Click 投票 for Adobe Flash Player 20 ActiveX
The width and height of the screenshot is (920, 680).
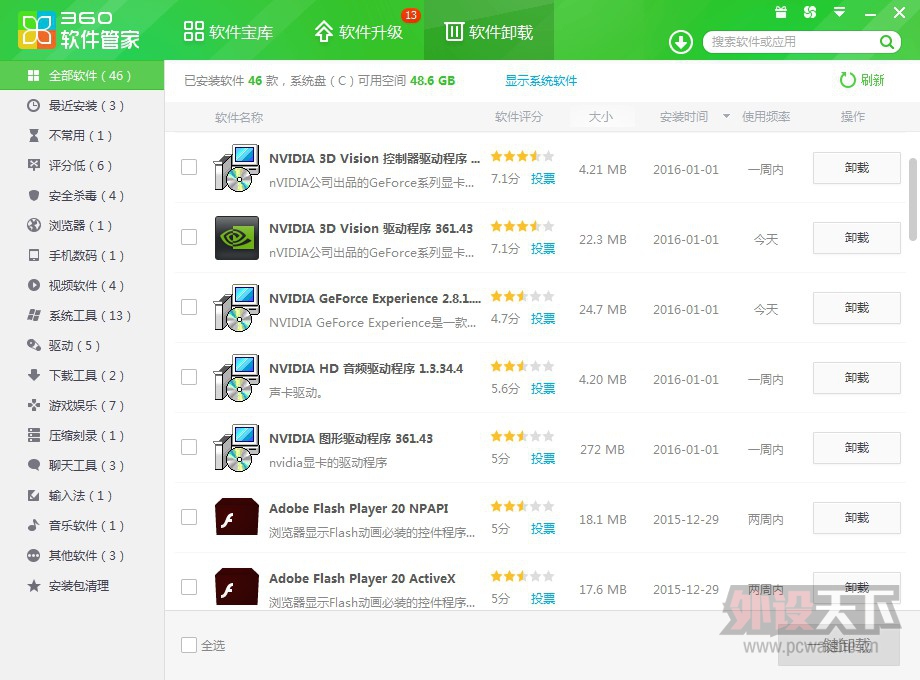(x=543, y=598)
